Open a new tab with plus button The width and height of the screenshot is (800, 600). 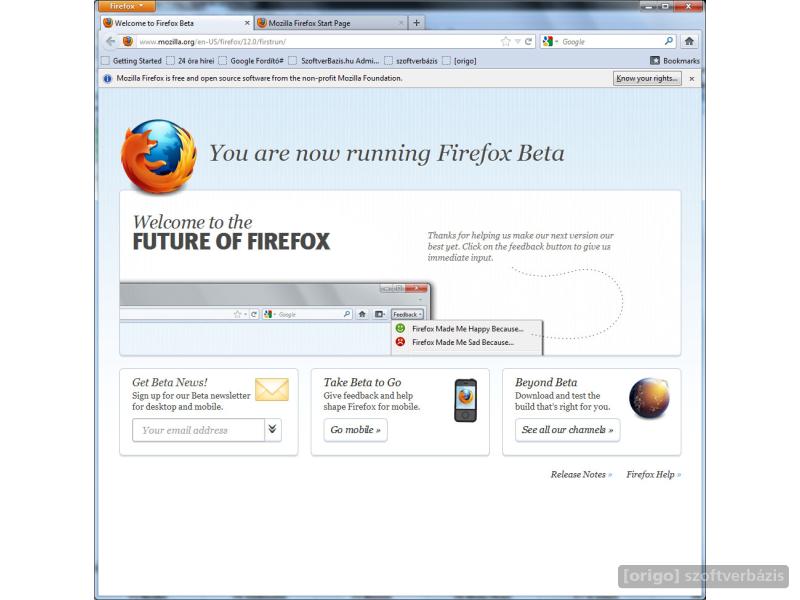click(416, 23)
